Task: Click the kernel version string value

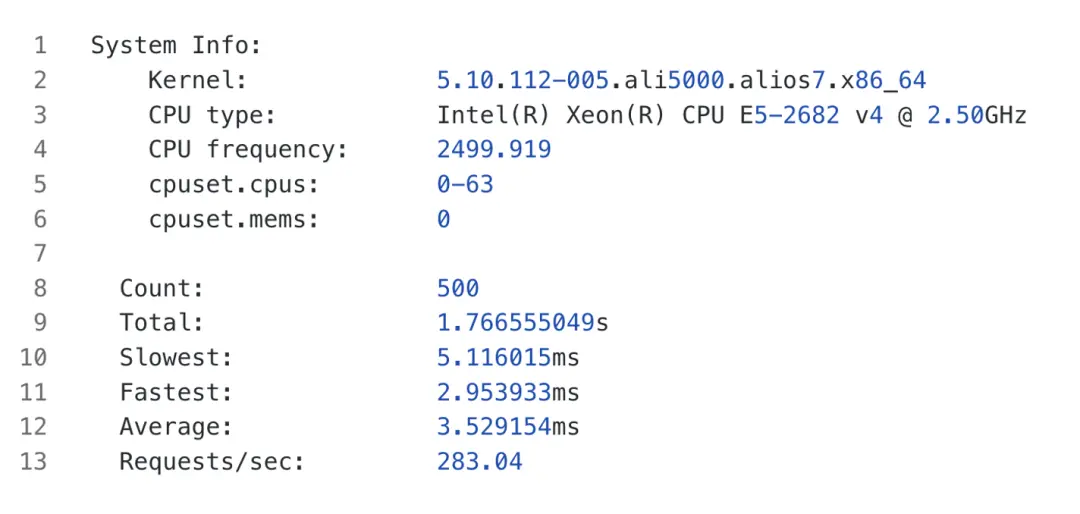Action: [x=681, y=81]
